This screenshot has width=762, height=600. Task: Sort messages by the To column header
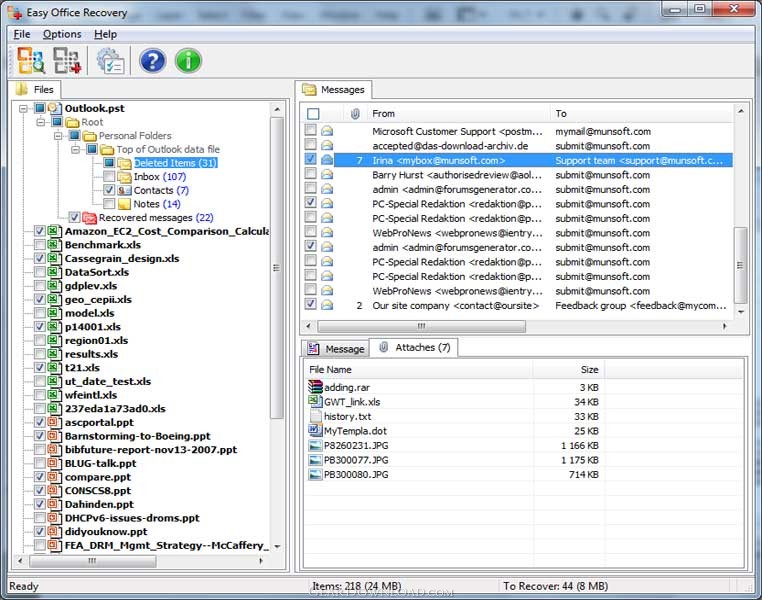tap(641, 114)
